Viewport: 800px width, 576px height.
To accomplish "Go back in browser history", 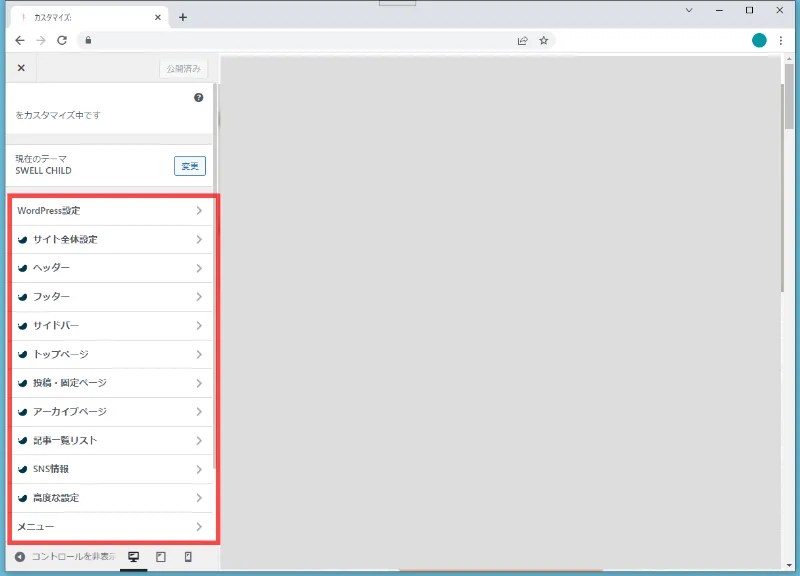I will [19, 40].
